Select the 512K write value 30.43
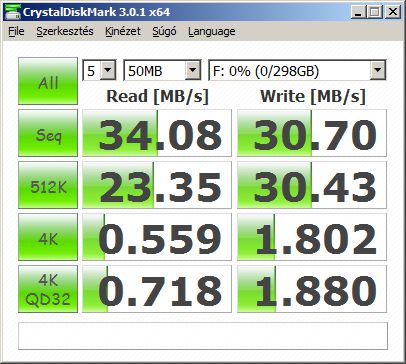 (312, 185)
